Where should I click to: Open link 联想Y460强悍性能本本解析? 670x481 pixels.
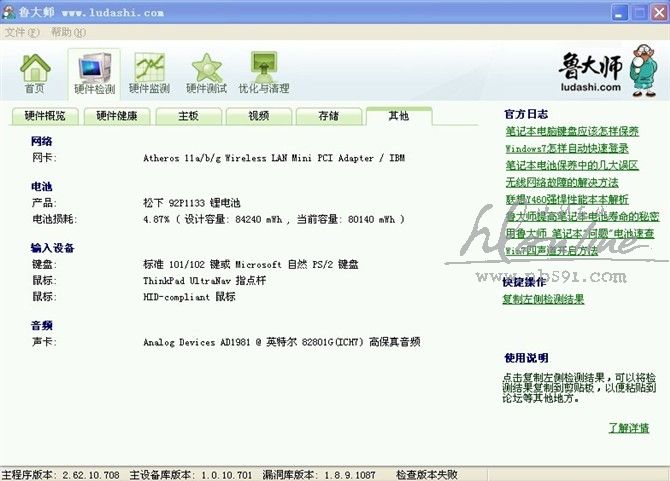click(x=567, y=199)
